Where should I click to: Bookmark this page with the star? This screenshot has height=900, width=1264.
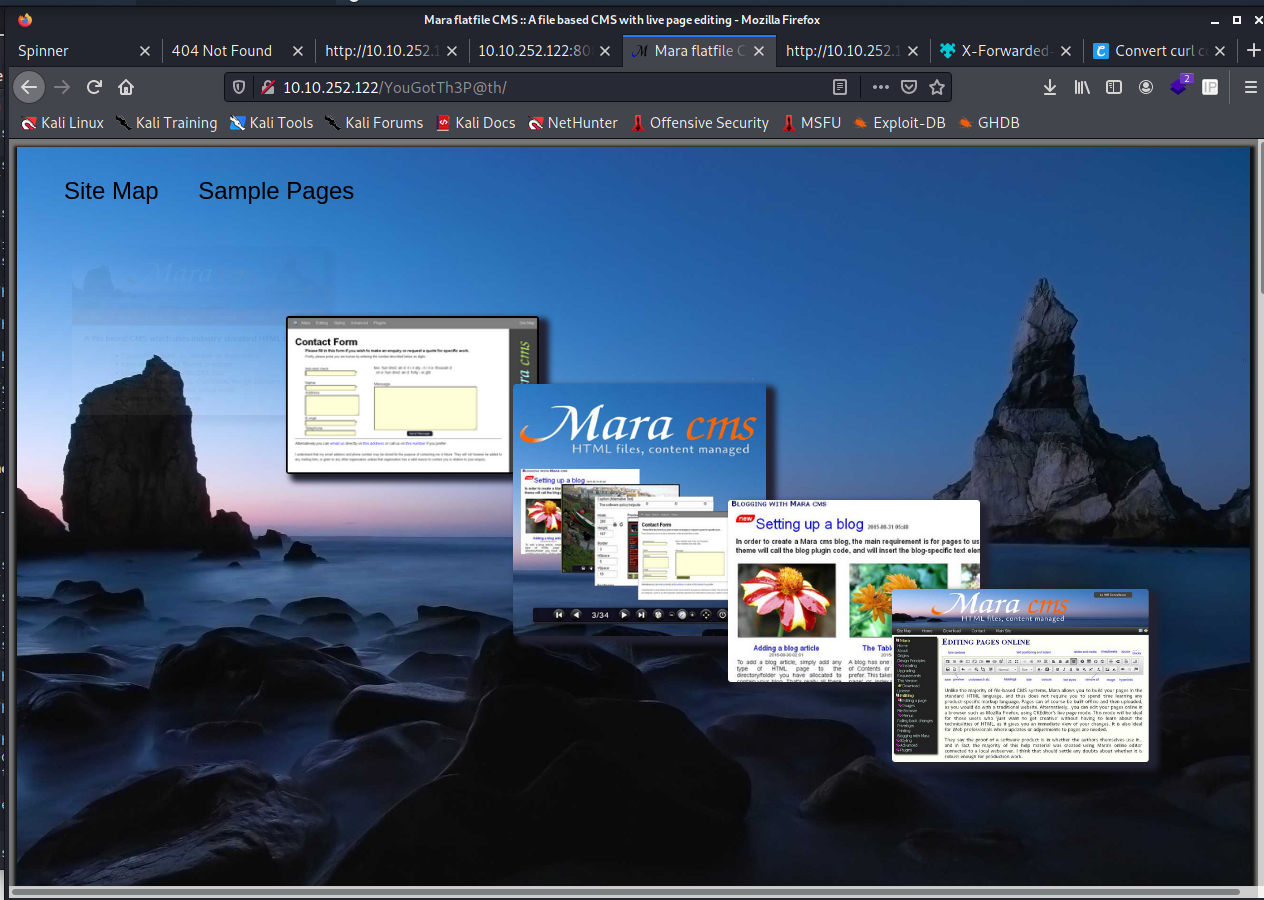pos(937,87)
